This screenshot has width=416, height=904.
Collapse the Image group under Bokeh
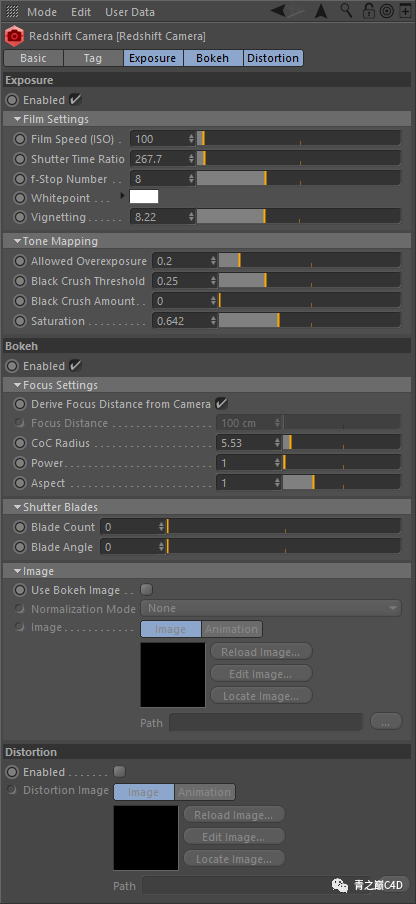(17, 571)
